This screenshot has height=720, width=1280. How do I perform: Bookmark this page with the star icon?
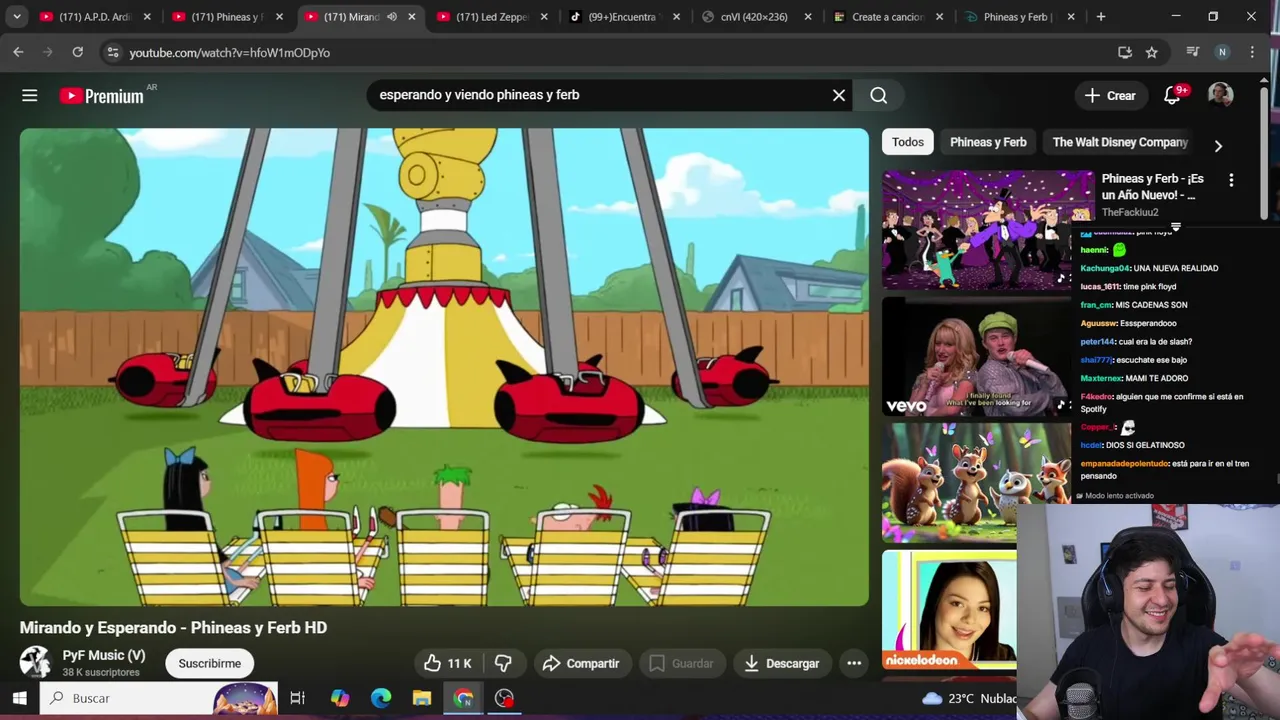(1151, 52)
